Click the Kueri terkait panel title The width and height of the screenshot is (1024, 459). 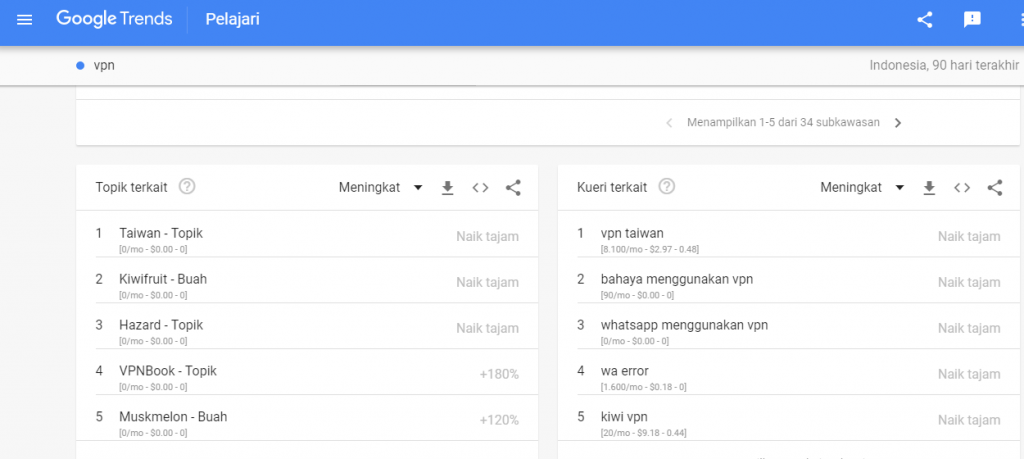(x=612, y=188)
